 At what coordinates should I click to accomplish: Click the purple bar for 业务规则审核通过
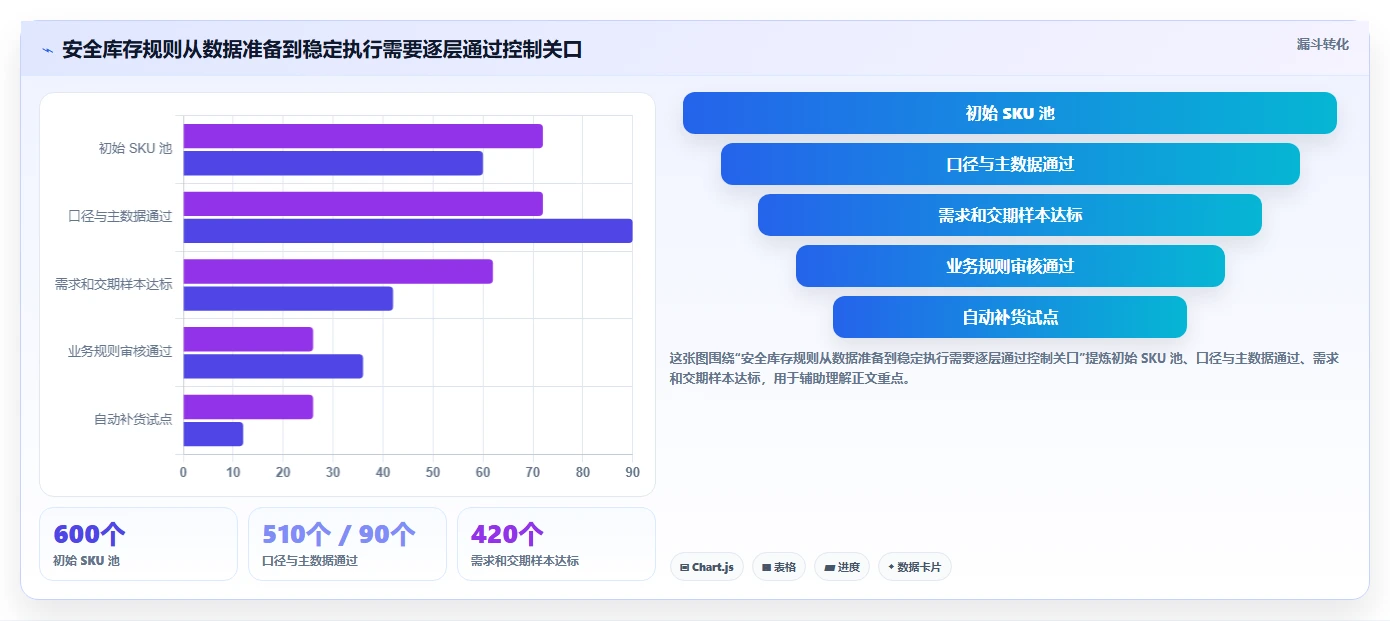tap(248, 339)
